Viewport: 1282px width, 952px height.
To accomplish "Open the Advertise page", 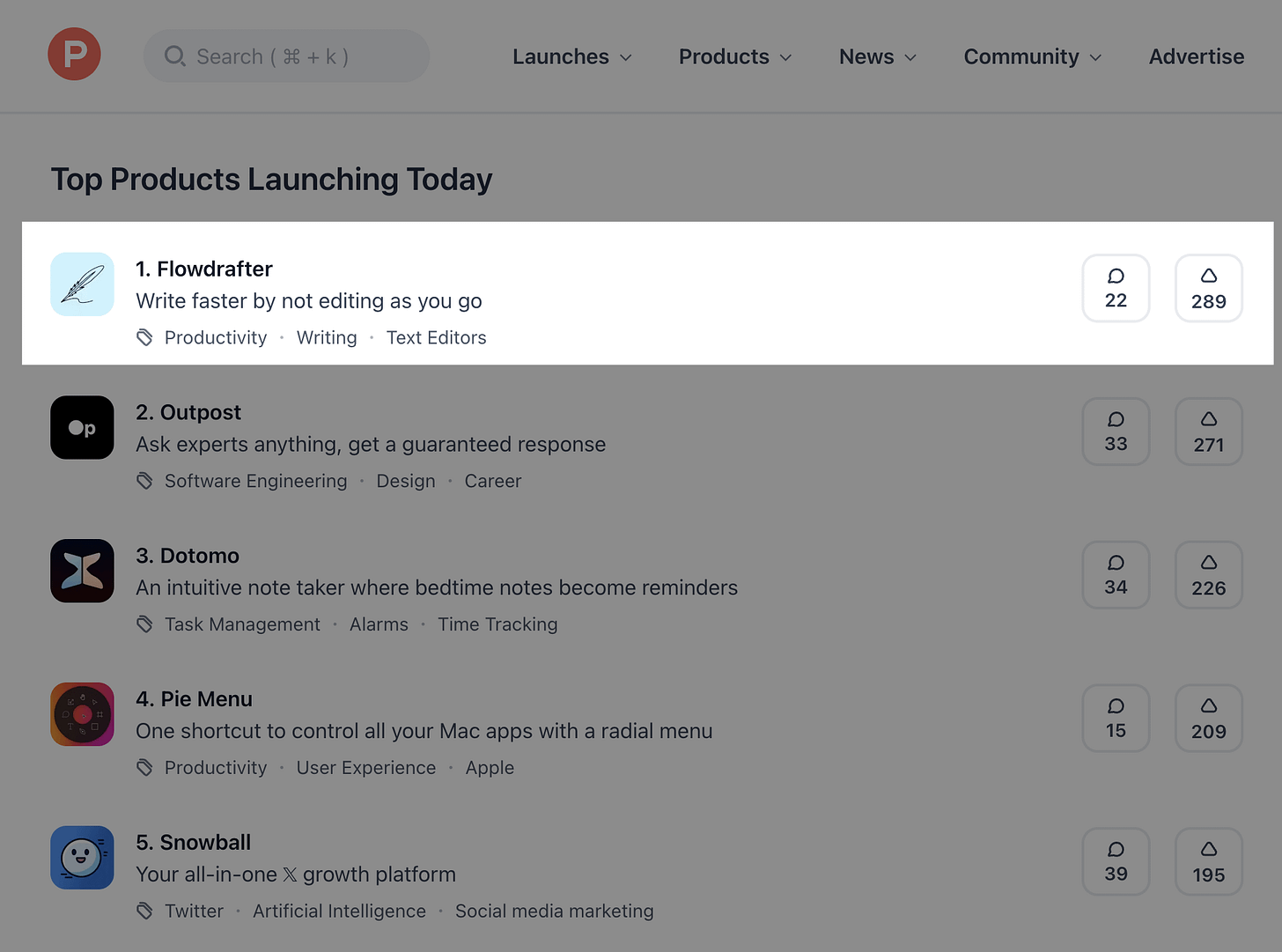I will coord(1197,56).
